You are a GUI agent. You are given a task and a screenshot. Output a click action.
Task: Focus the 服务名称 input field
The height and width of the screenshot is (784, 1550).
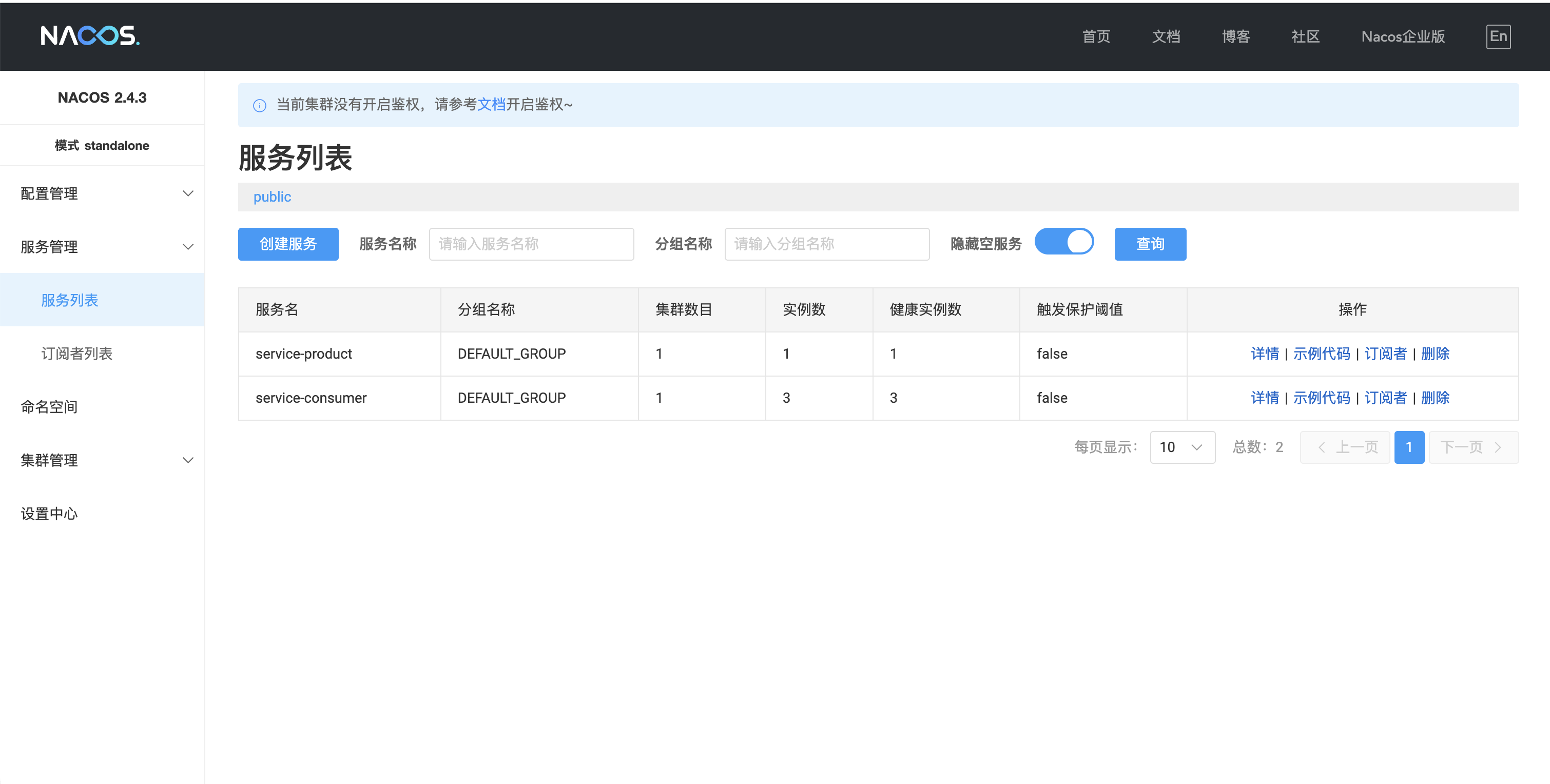pyautogui.click(x=531, y=244)
